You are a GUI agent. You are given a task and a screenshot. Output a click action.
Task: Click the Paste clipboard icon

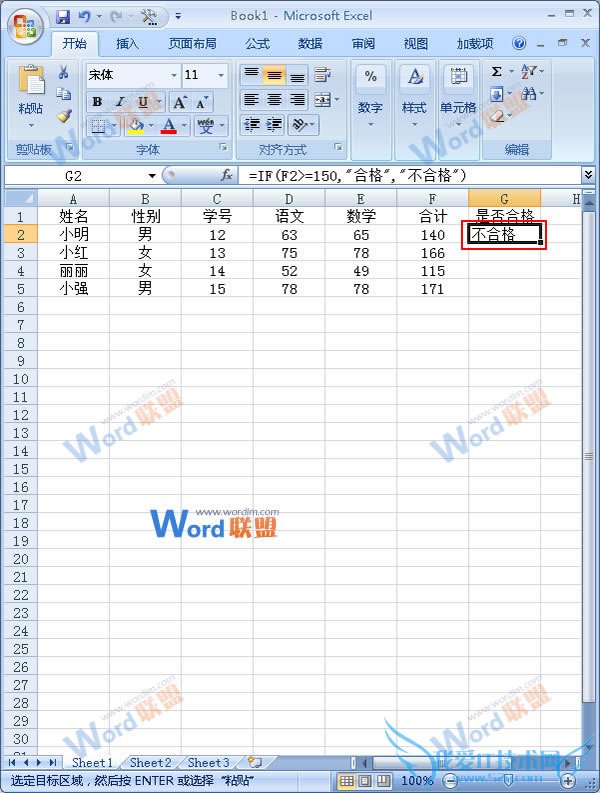pos(31,80)
